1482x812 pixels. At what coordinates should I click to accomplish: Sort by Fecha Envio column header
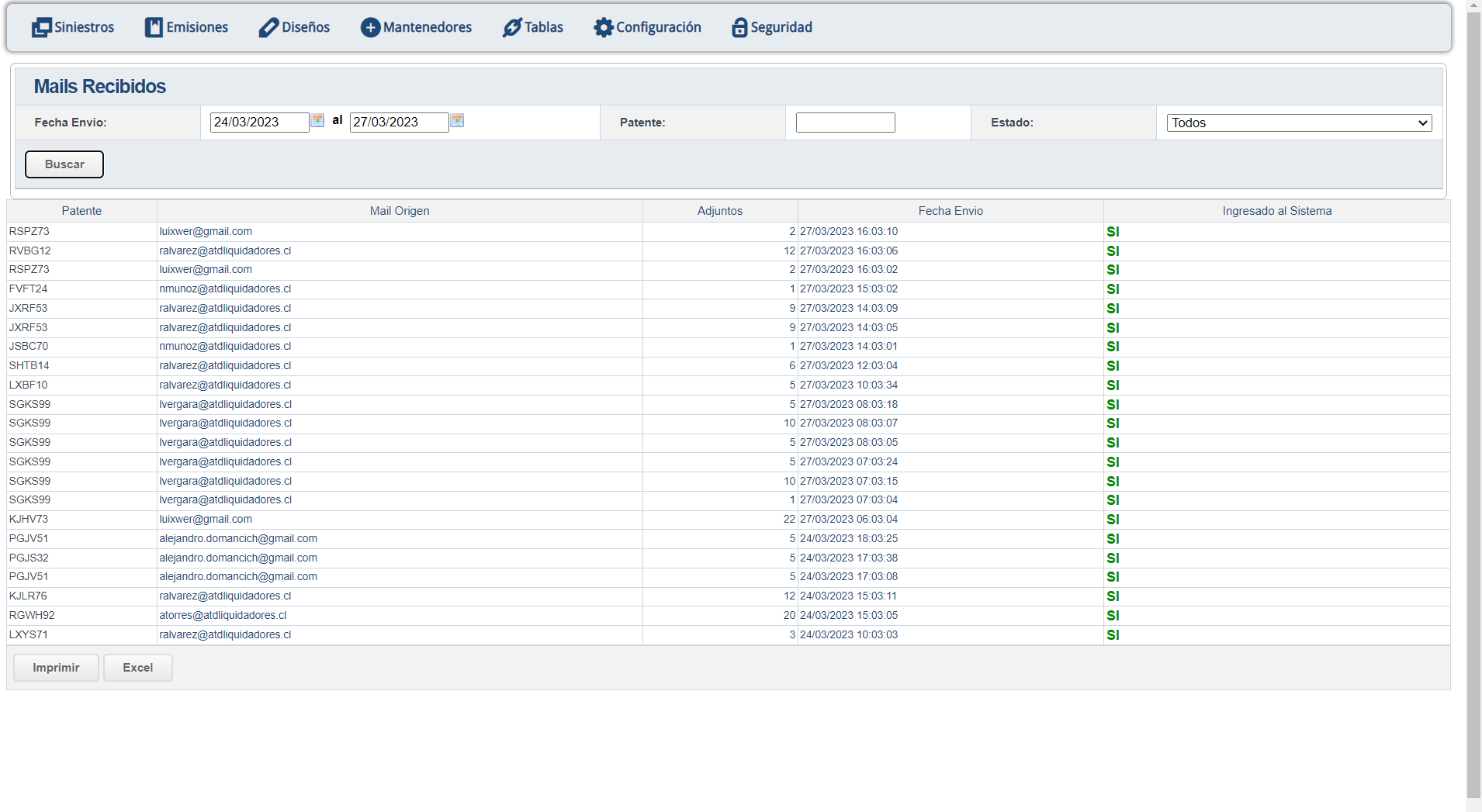(950, 211)
